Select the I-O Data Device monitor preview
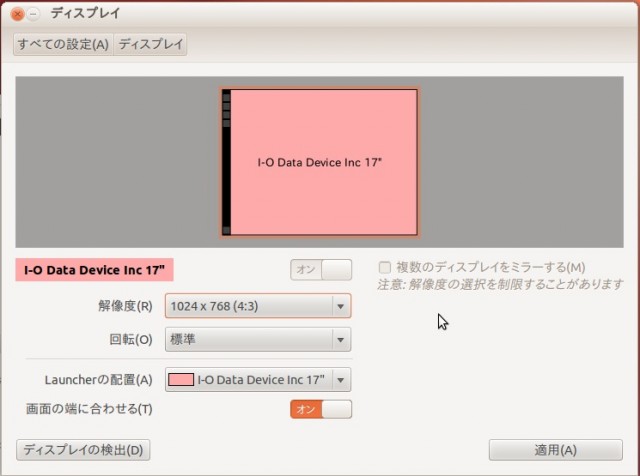This screenshot has height=476, width=640. (x=320, y=162)
